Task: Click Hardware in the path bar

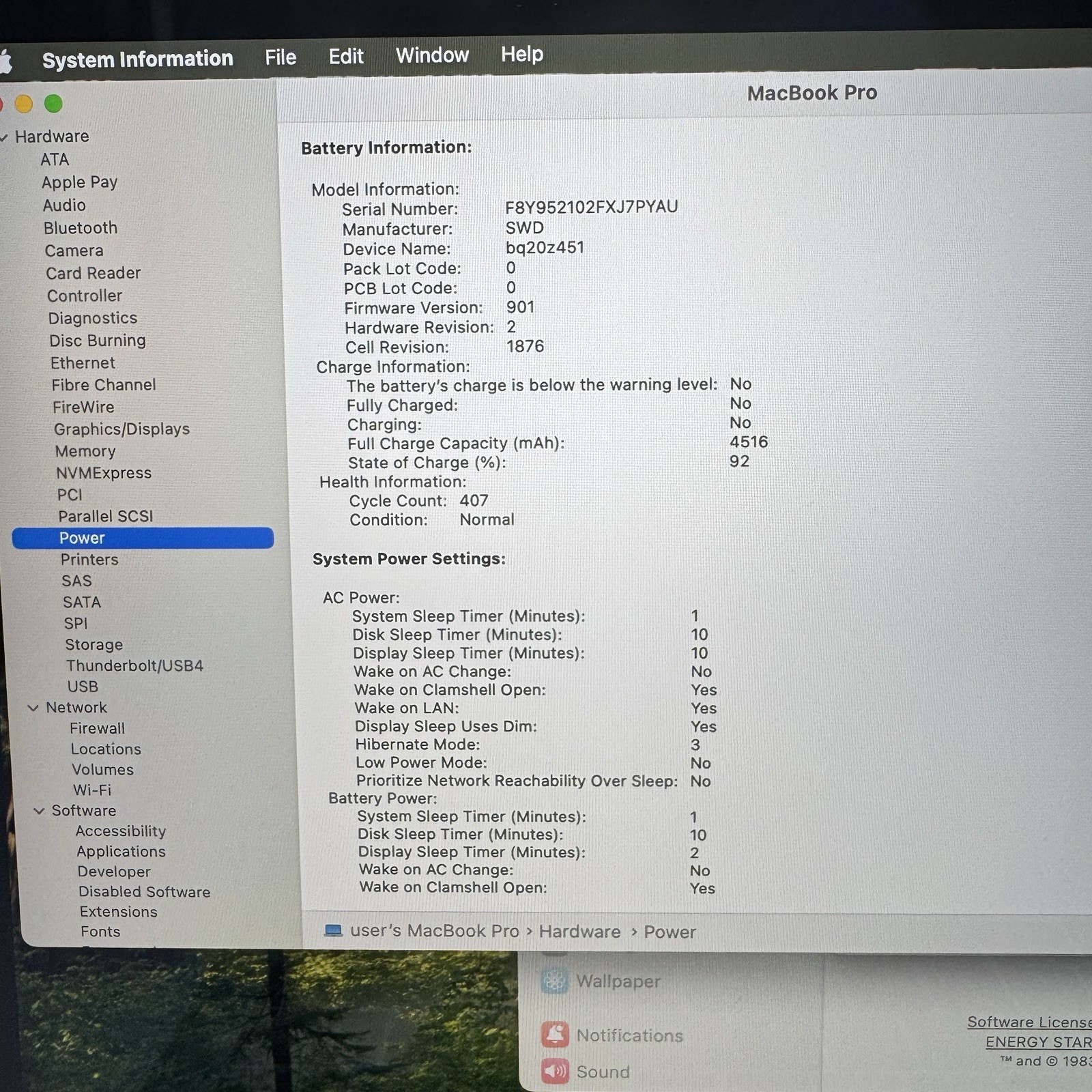Action: tap(580, 932)
